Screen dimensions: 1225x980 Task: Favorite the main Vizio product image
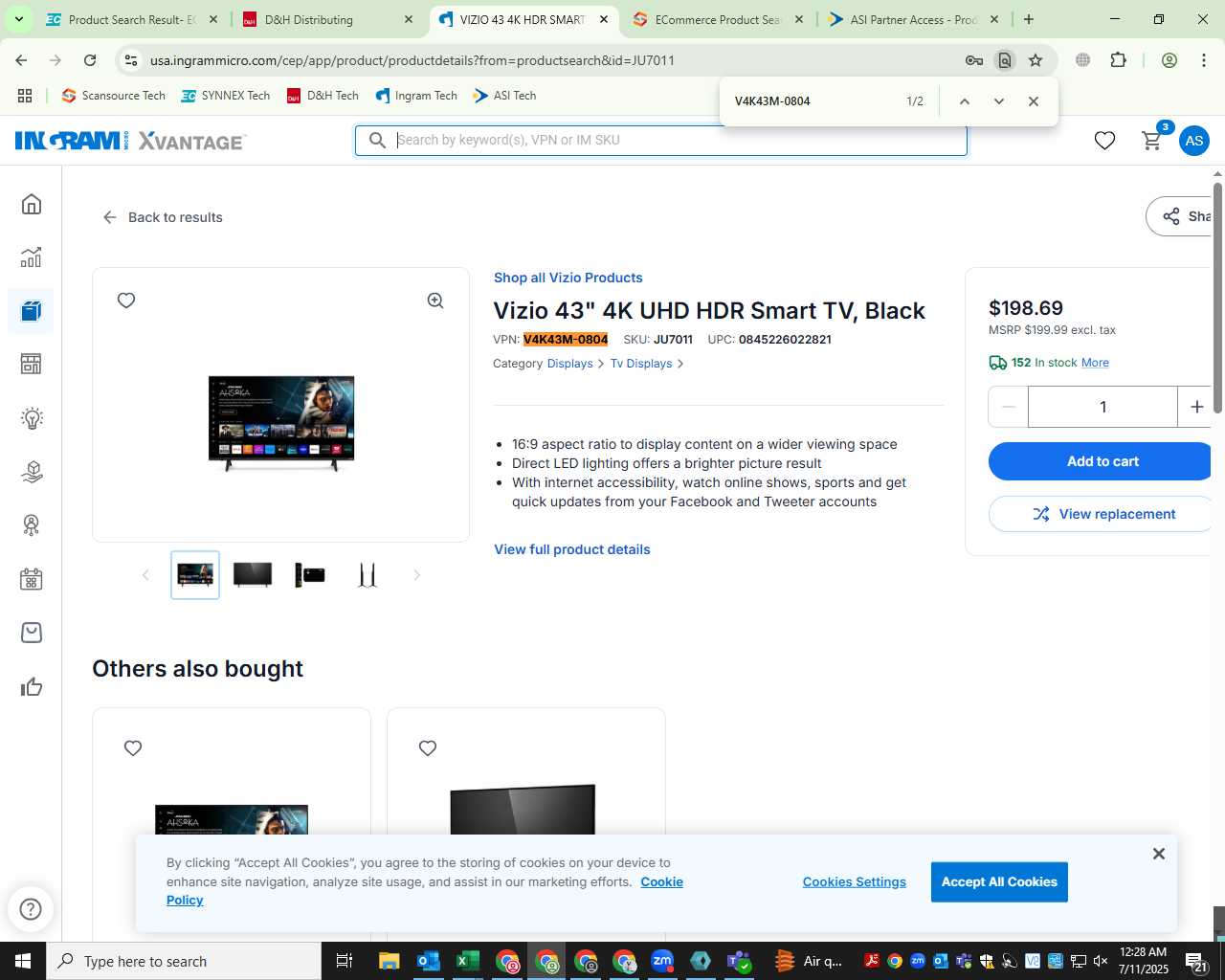click(x=126, y=301)
